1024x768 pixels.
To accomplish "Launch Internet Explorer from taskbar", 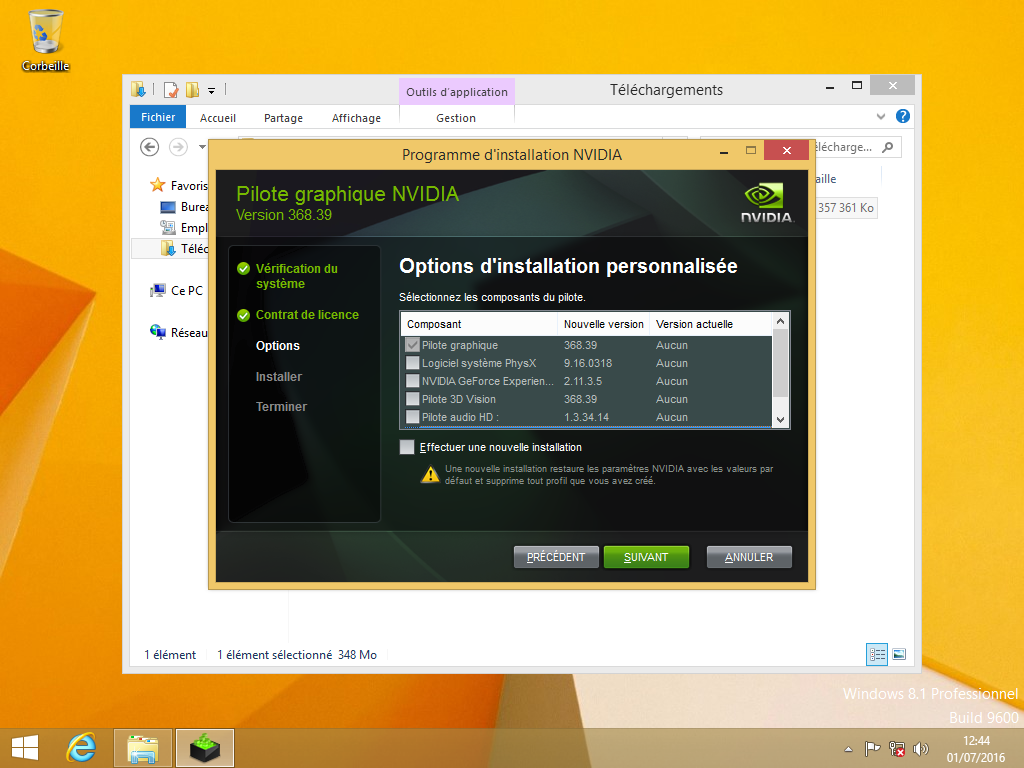I will pos(82,748).
